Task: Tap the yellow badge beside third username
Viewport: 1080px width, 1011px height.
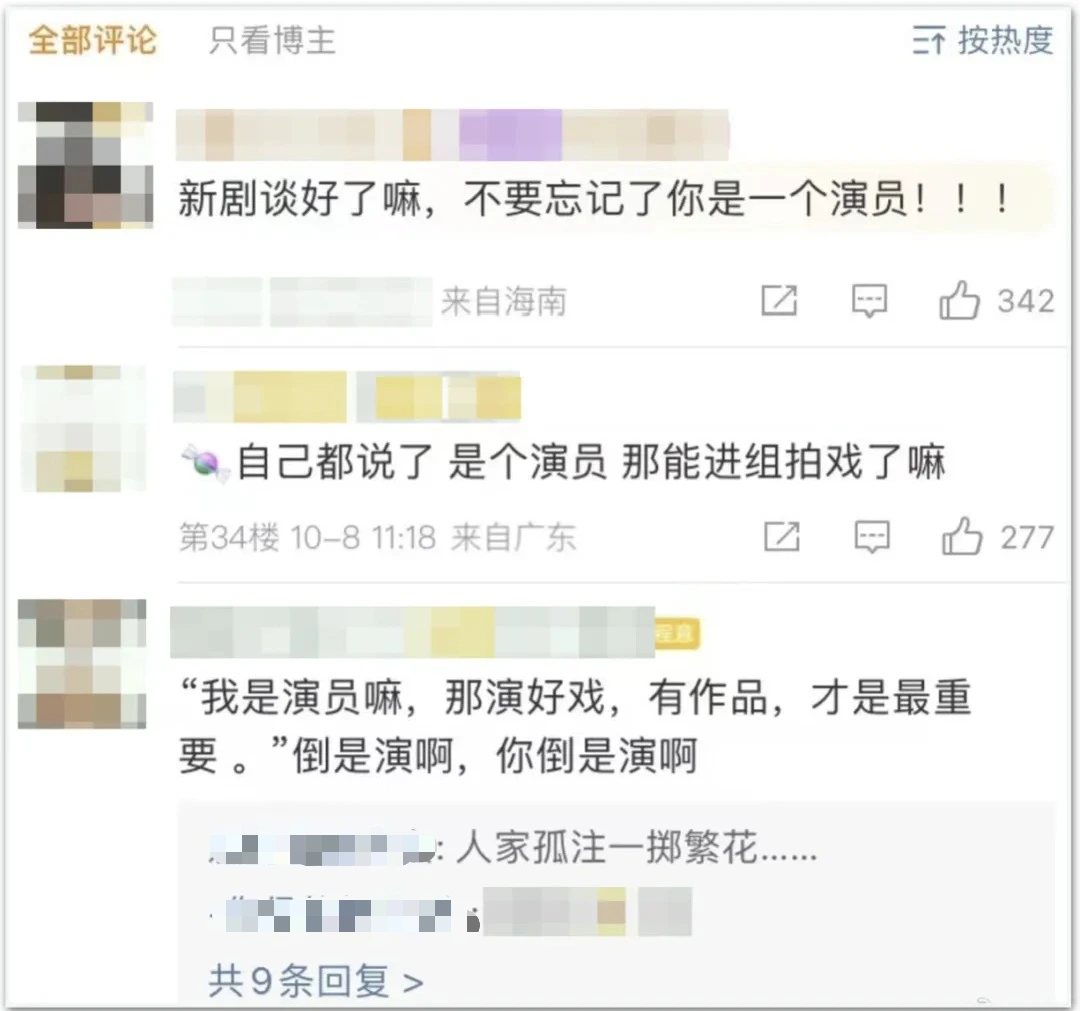Action: (677, 633)
